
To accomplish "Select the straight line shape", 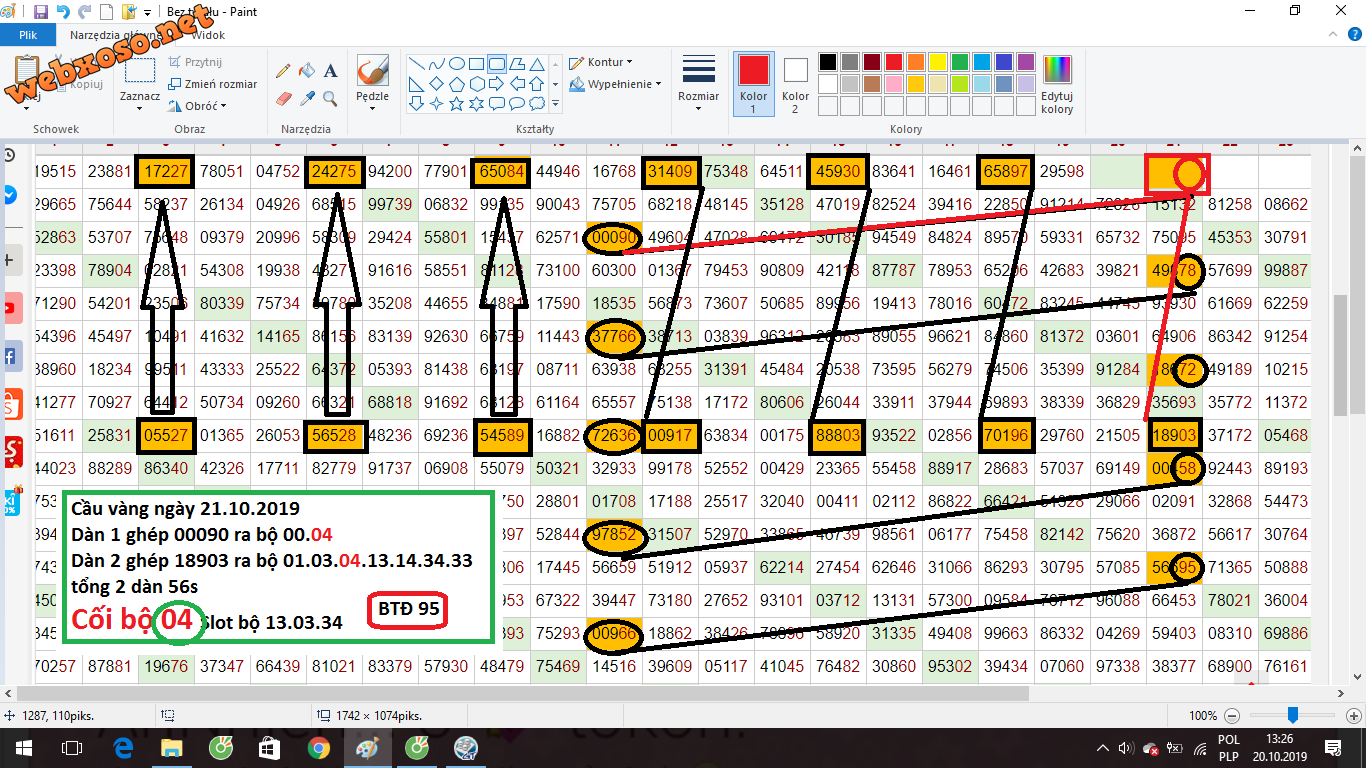I will (x=417, y=63).
